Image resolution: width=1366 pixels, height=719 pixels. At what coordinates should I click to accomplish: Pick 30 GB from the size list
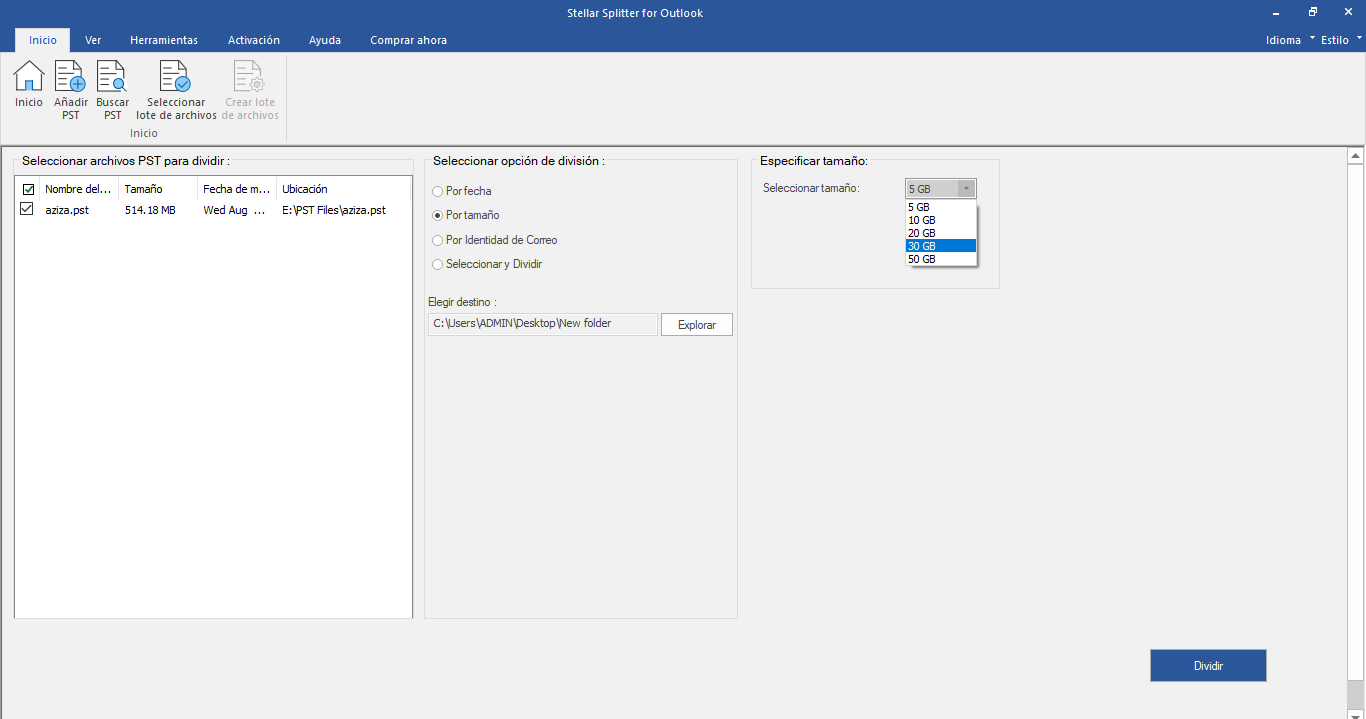[x=940, y=246]
